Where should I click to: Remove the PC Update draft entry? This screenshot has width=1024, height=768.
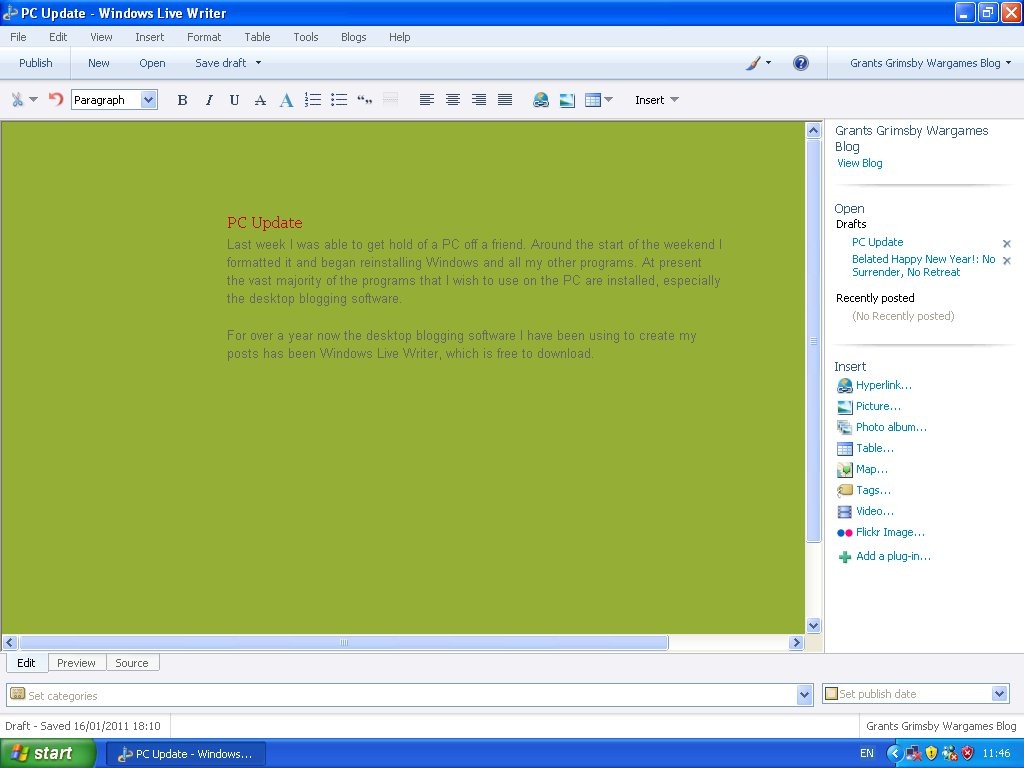click(x=1006, y=244)
